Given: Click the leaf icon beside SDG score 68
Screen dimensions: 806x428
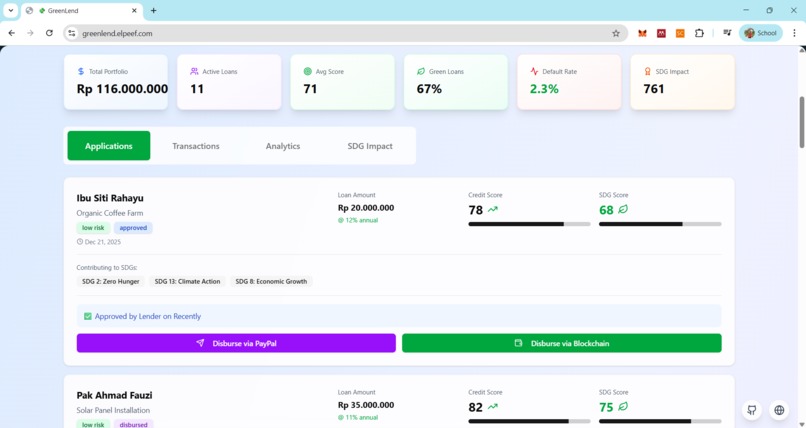Looking at the screenshot, I should (623, 209).
